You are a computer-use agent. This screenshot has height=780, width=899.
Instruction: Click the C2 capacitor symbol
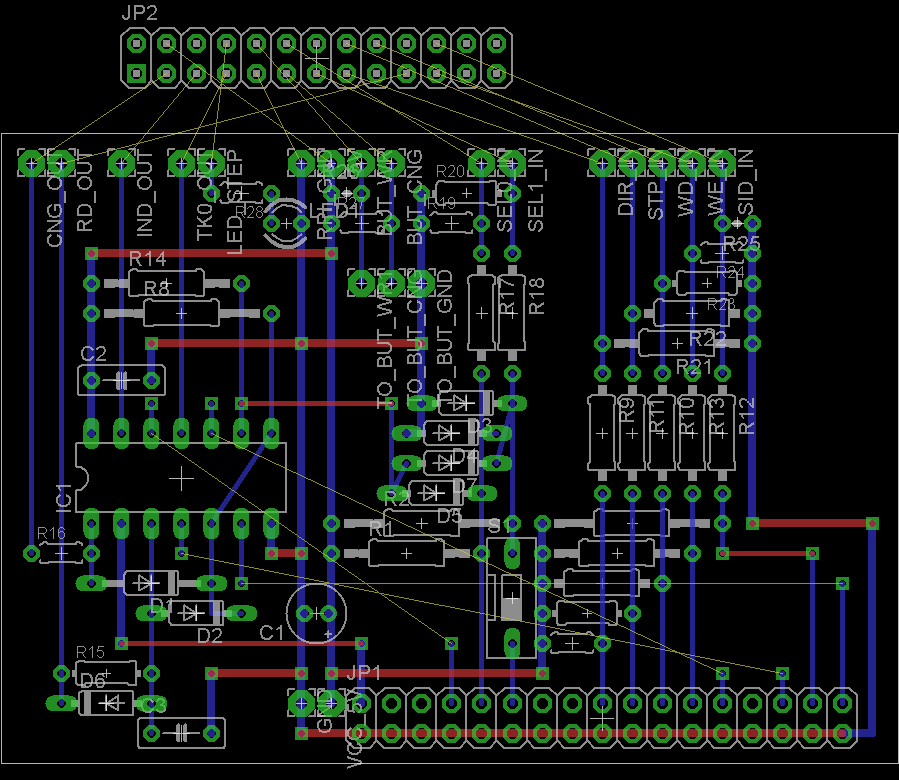(x=121, y=380)
